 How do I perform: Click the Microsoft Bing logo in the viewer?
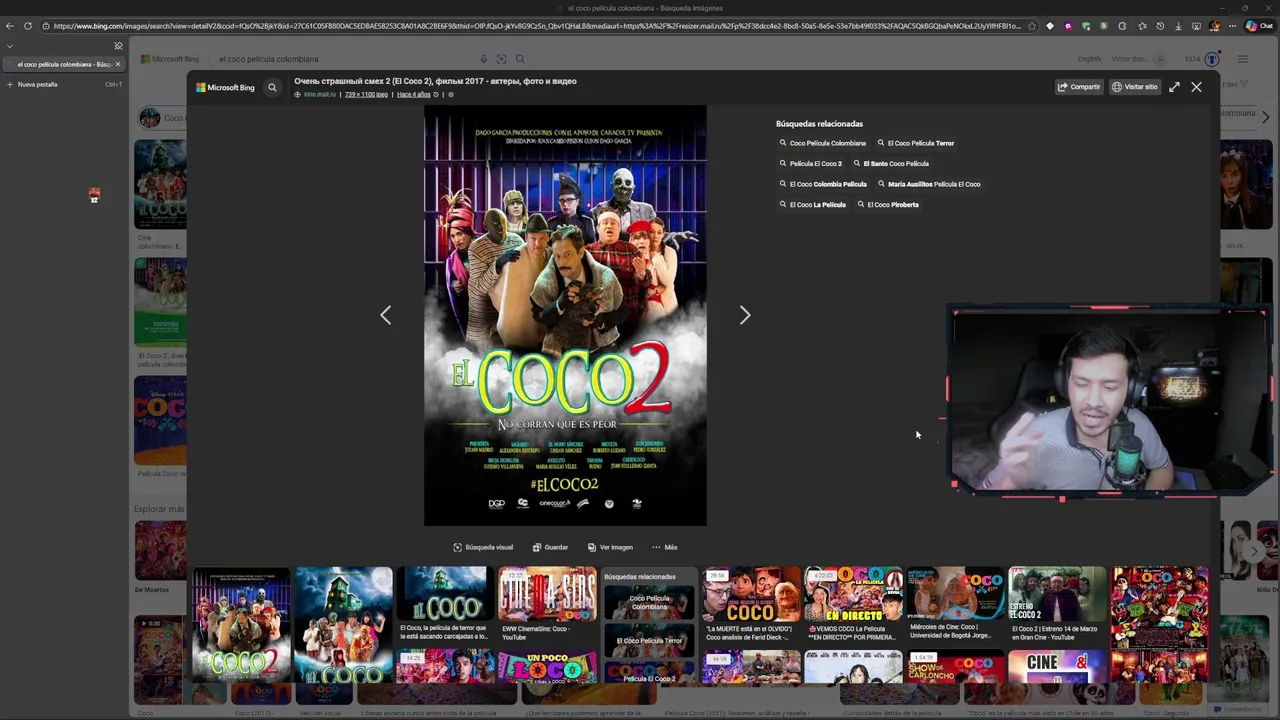tap(225, 87)
